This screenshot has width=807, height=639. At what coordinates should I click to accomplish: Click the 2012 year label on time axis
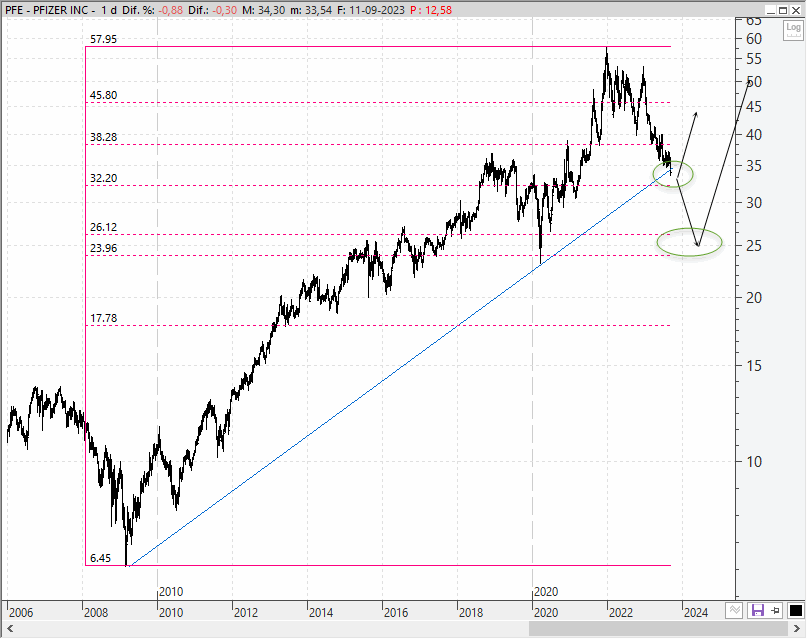246,613
